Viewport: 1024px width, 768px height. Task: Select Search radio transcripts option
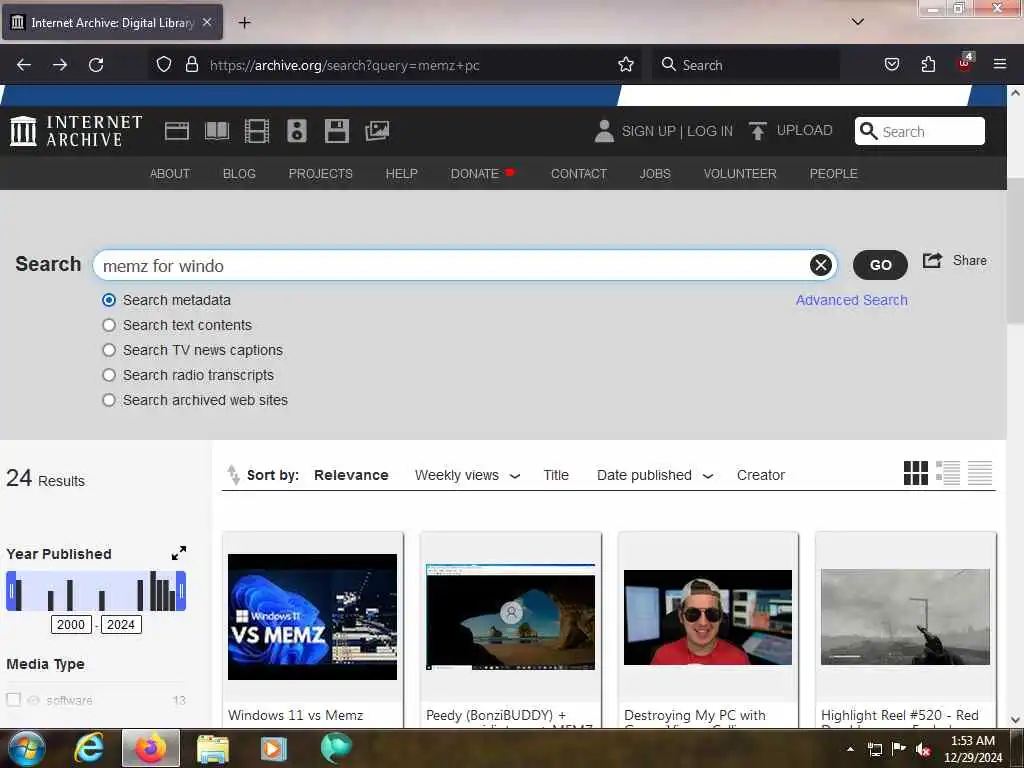click(x=109, y=375)
